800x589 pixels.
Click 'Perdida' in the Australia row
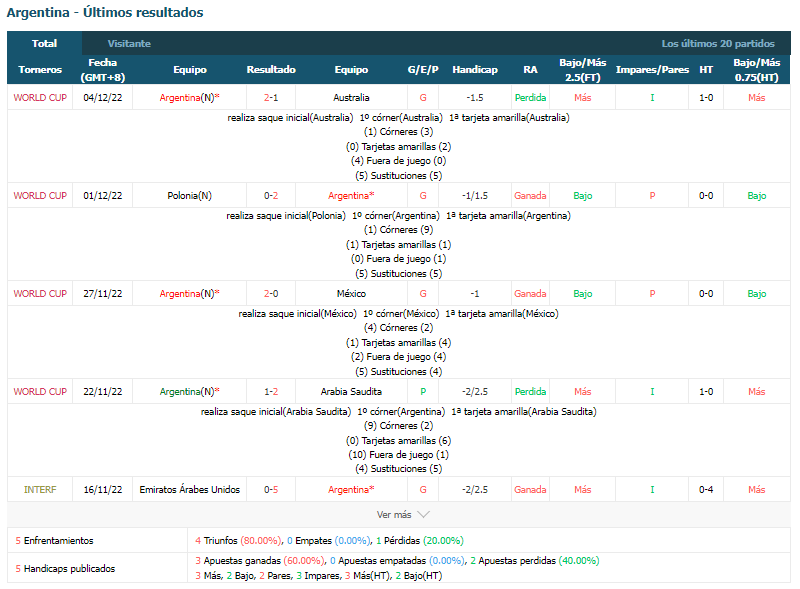530,97
